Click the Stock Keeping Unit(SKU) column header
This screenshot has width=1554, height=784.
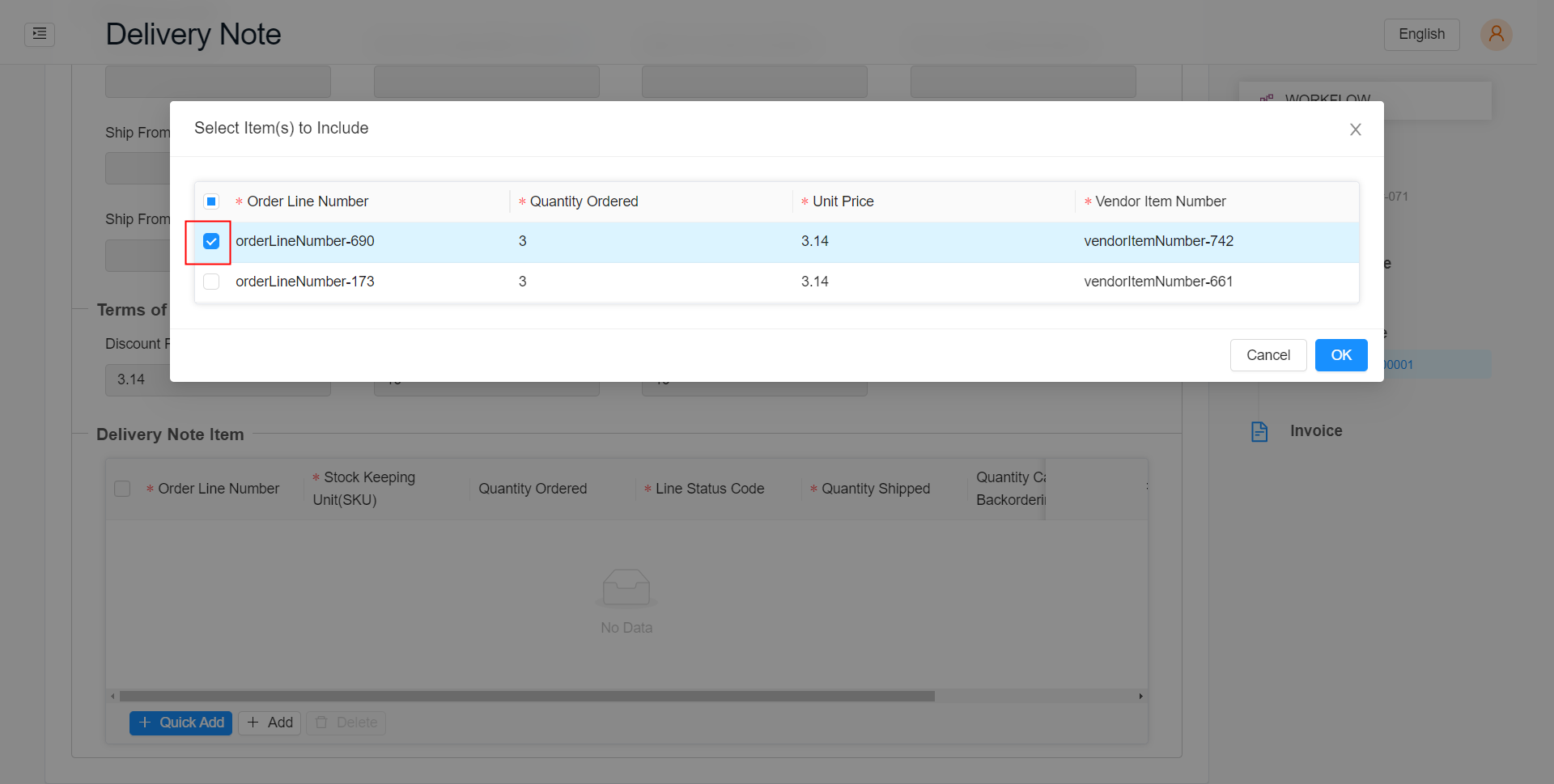[x=364, y=489]
